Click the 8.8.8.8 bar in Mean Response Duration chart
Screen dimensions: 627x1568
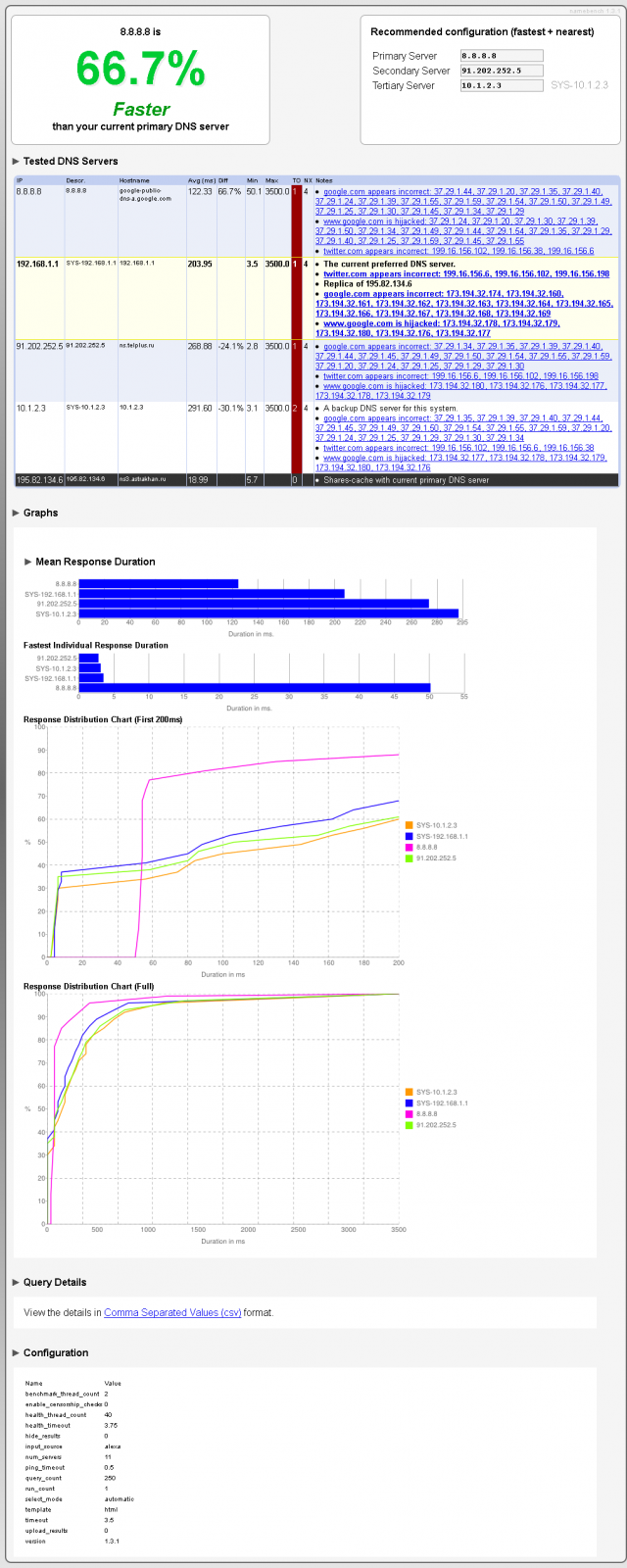click(159, 584)
